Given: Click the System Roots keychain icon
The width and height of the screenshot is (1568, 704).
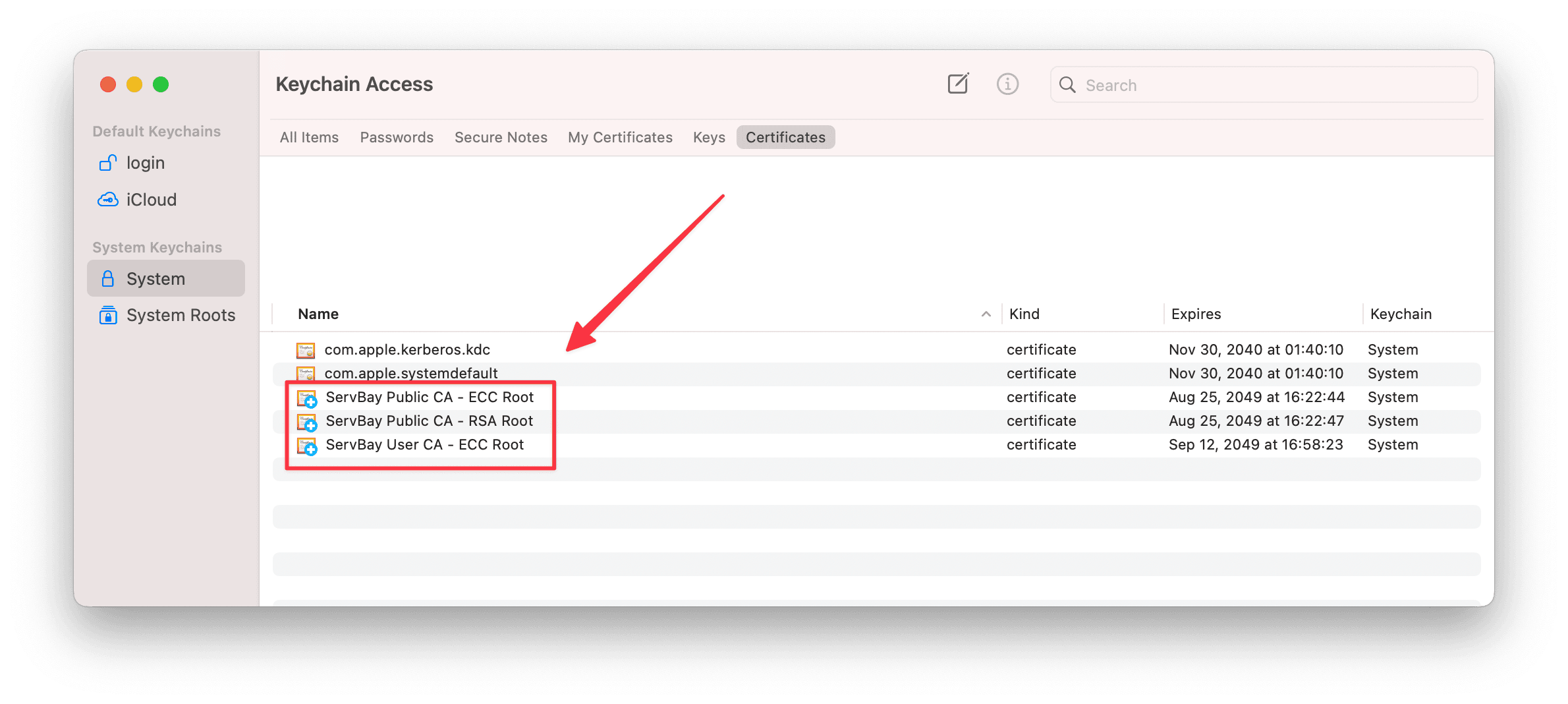Looking at the screenshot, I should point(107,315).
